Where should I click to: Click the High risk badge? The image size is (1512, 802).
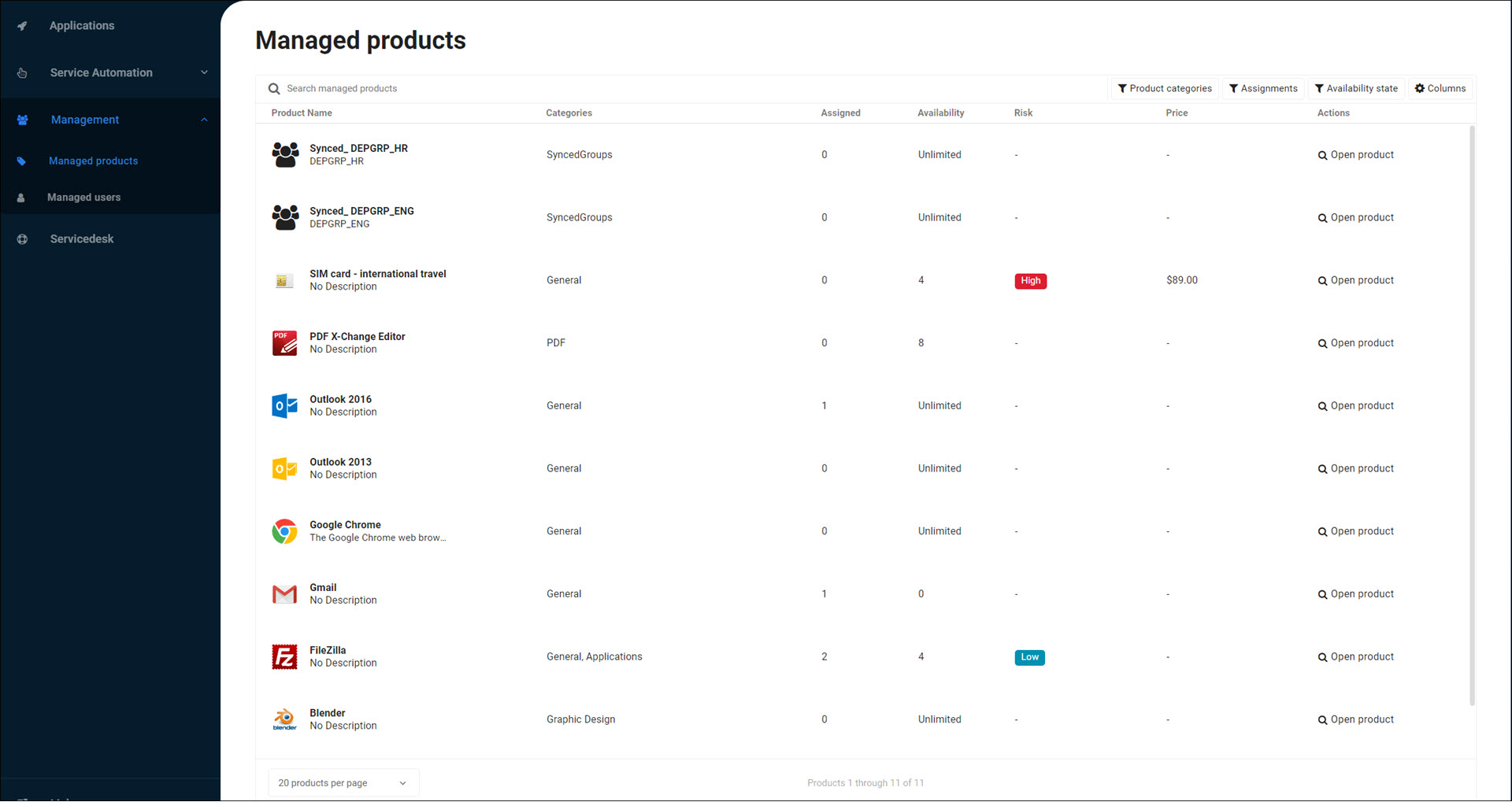(1030, 281)
